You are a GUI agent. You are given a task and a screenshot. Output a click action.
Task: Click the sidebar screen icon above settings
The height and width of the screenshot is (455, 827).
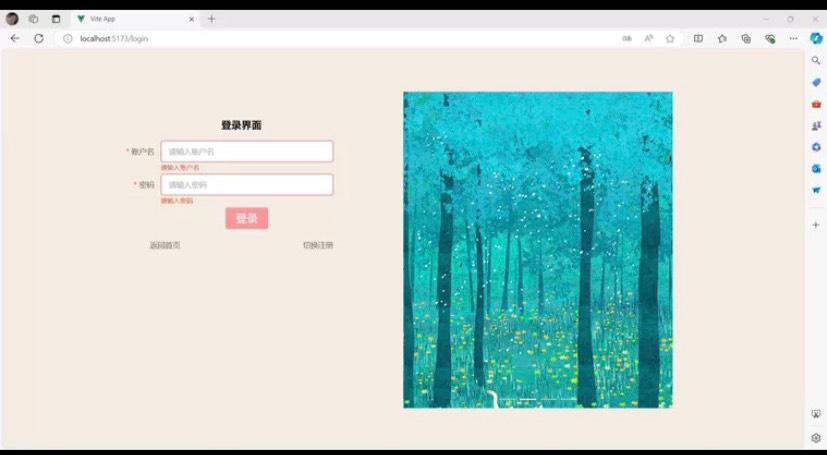816,414
